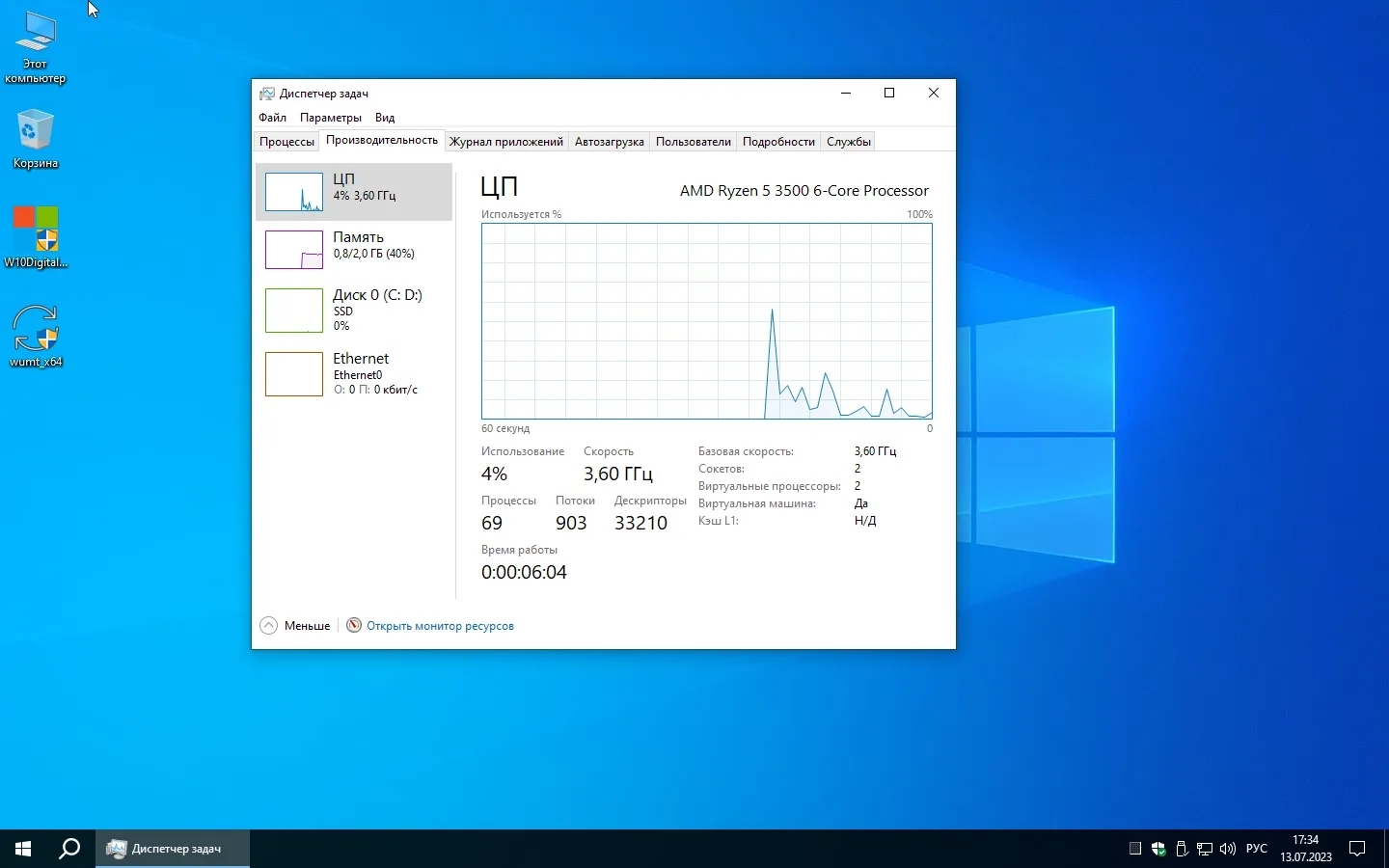Switch to the Службы tab

pos(849,142)
